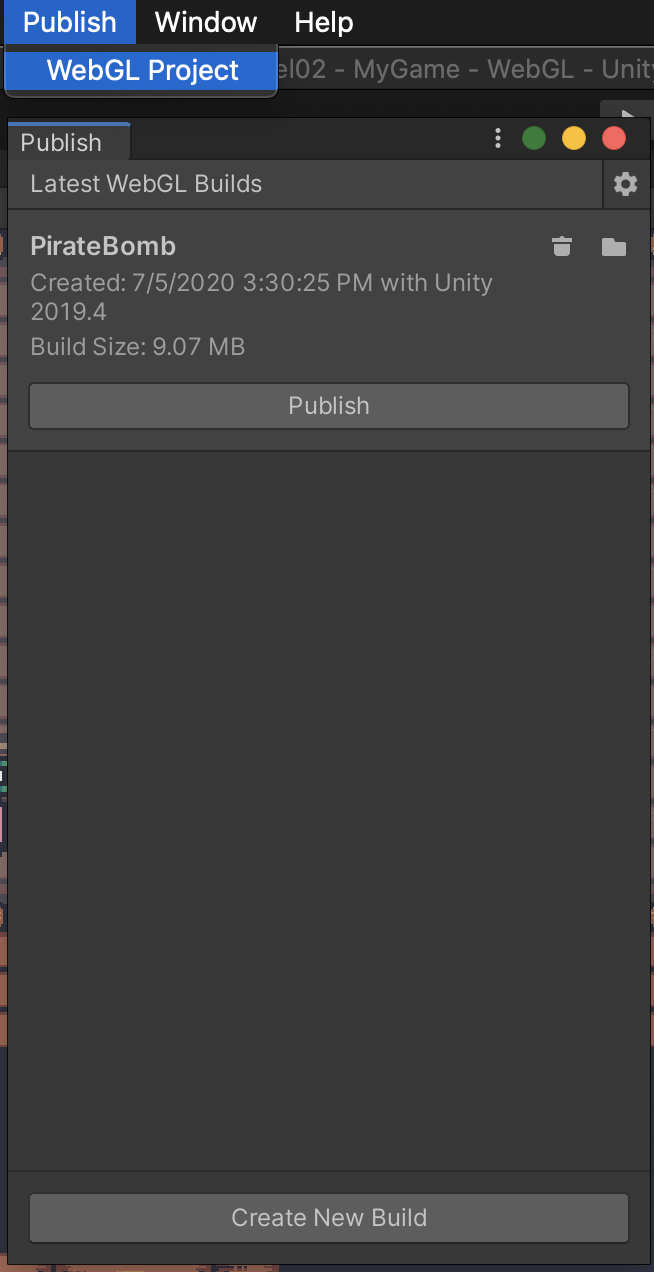
Task: Open the Publish menu in menu bar
Action: [x=70, y=21]
